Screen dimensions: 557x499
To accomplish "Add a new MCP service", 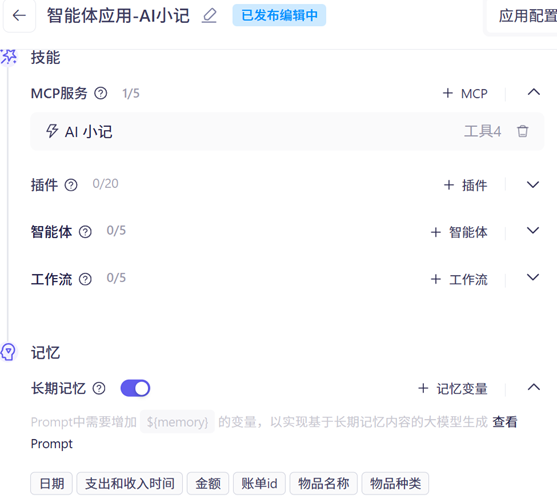I will click(x=465, y=93).
